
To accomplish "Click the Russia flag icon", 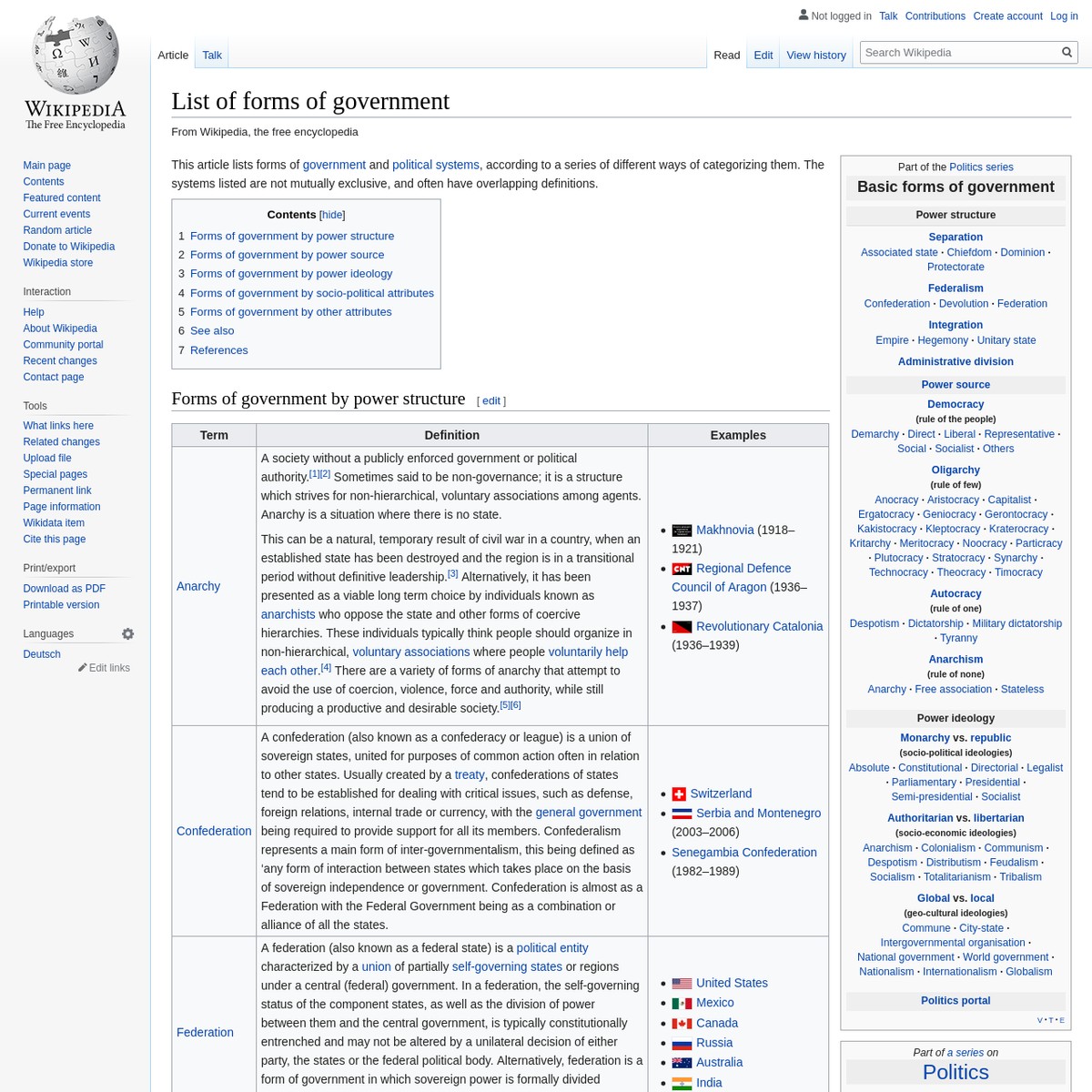I will pos(682,1044).
